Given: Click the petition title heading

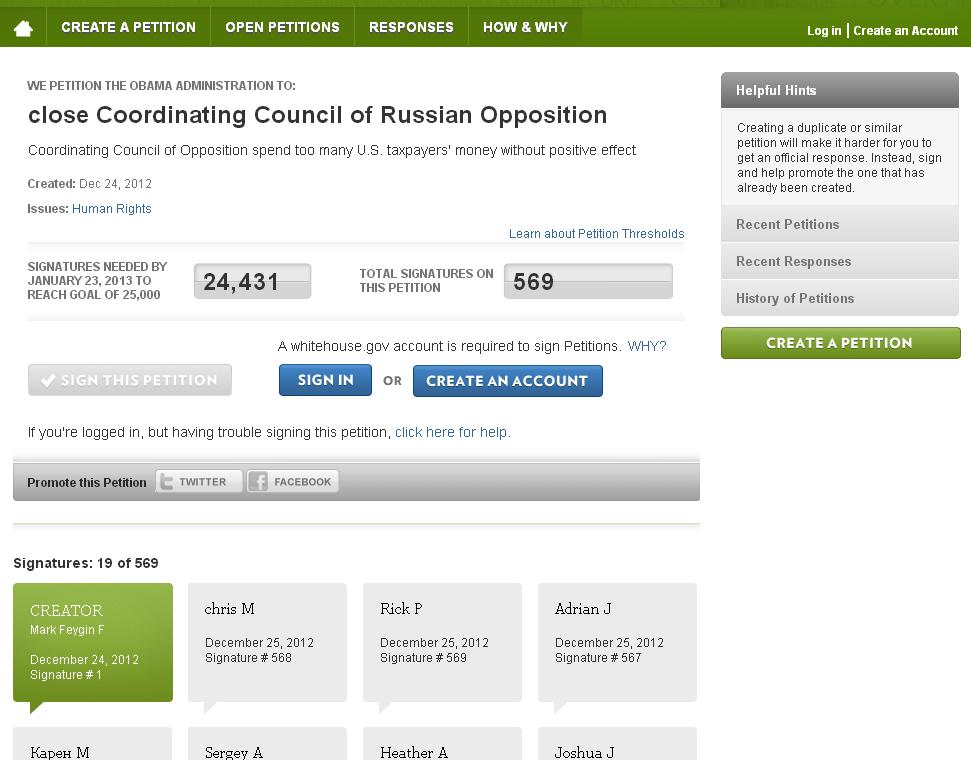Looking at the screenshot, I should pyautogui.click(x=318, y=115).
